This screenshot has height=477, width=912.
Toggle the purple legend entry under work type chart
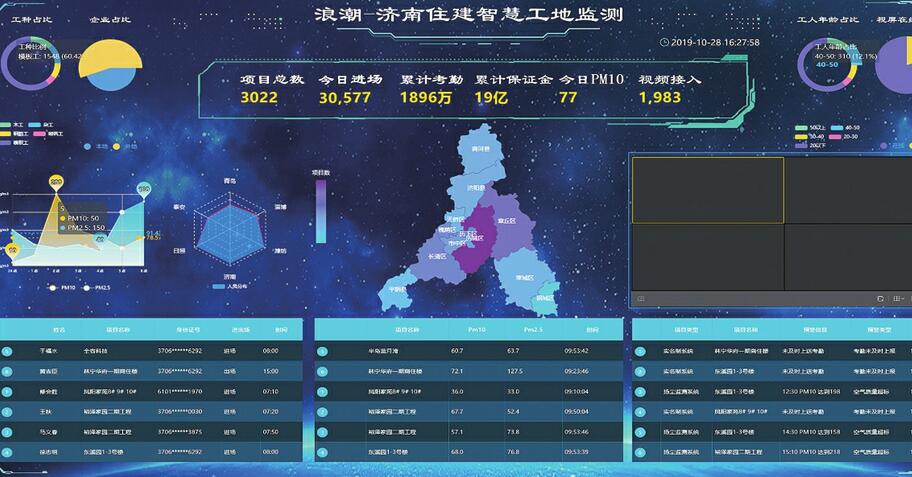pos(15,142)
